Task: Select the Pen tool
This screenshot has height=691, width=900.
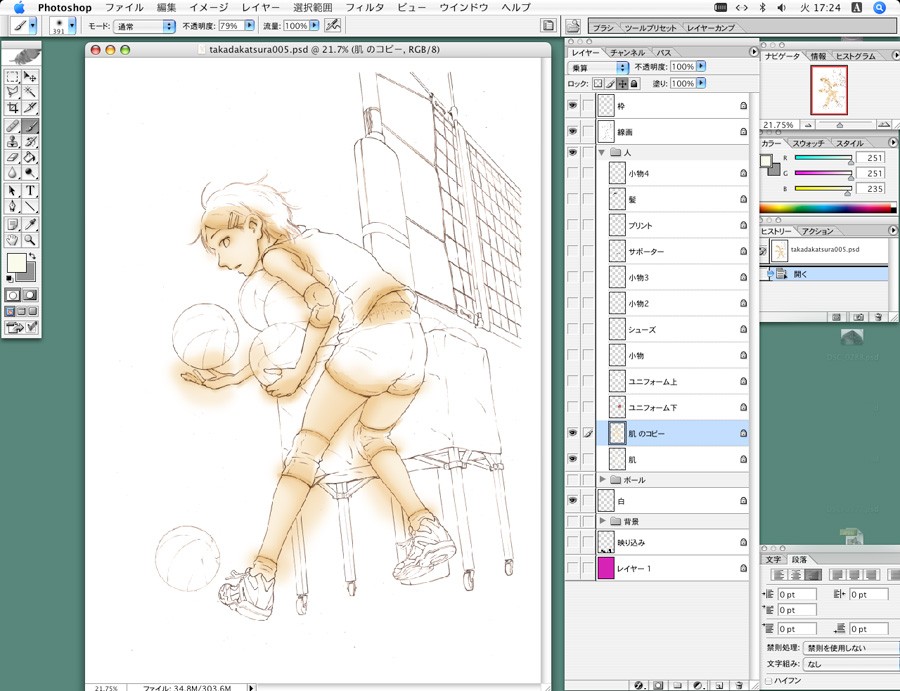Action: coord(13,206)
